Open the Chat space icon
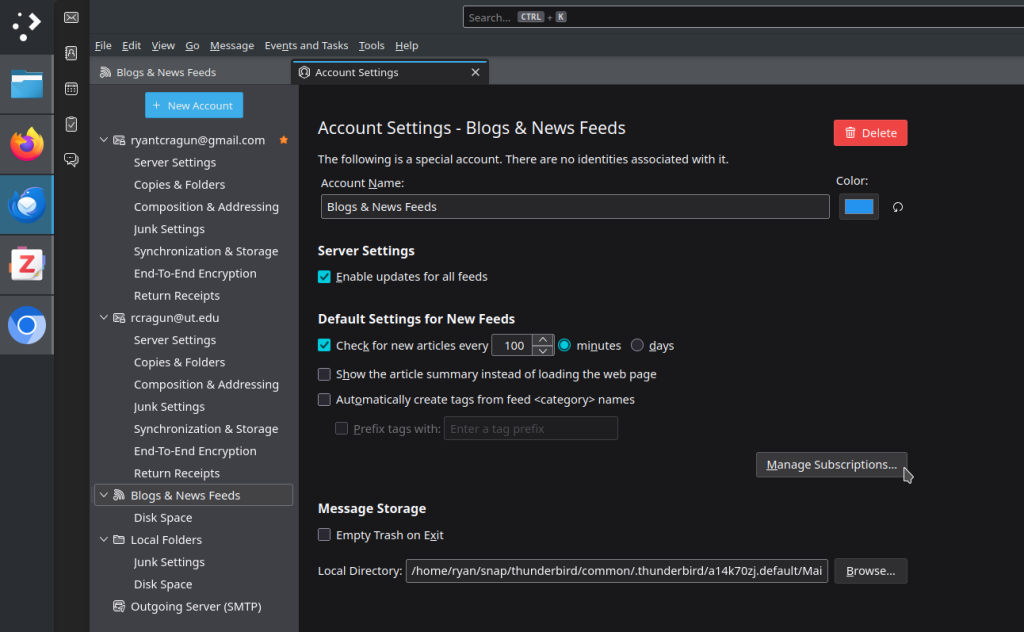 point(71,159)
